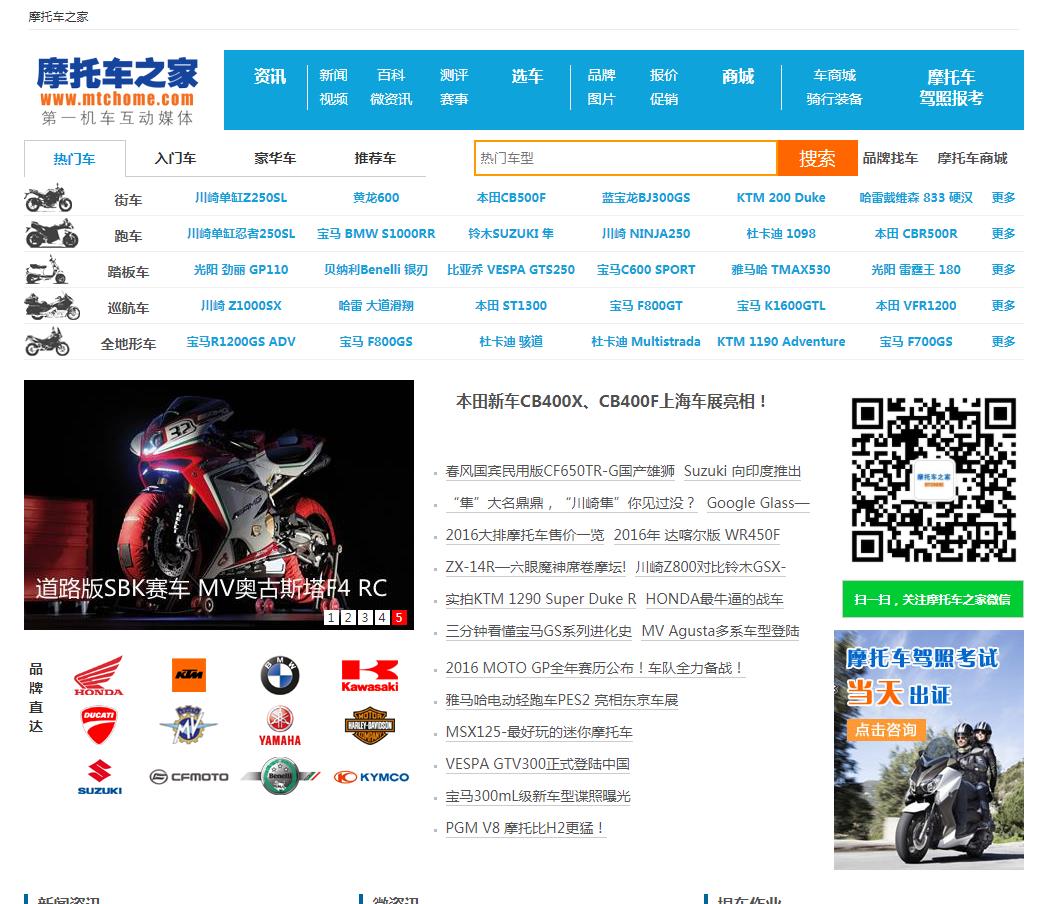Click the 摩托车之家 site logo
The height and width of the screenshot is (904, 1040).
pyautogui.click(x=117, y=90)
